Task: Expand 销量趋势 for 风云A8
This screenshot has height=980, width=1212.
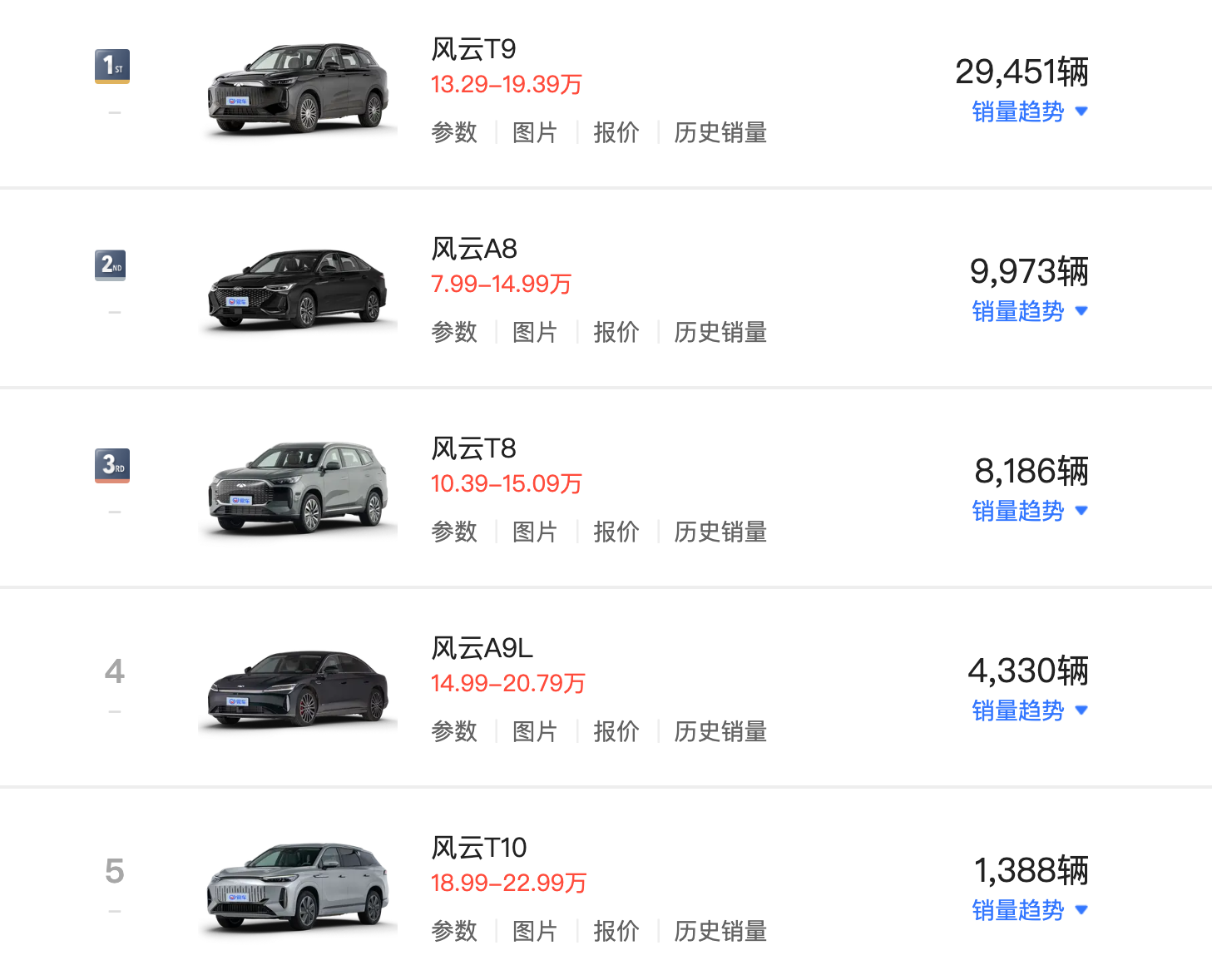Action: [1030, 311]
